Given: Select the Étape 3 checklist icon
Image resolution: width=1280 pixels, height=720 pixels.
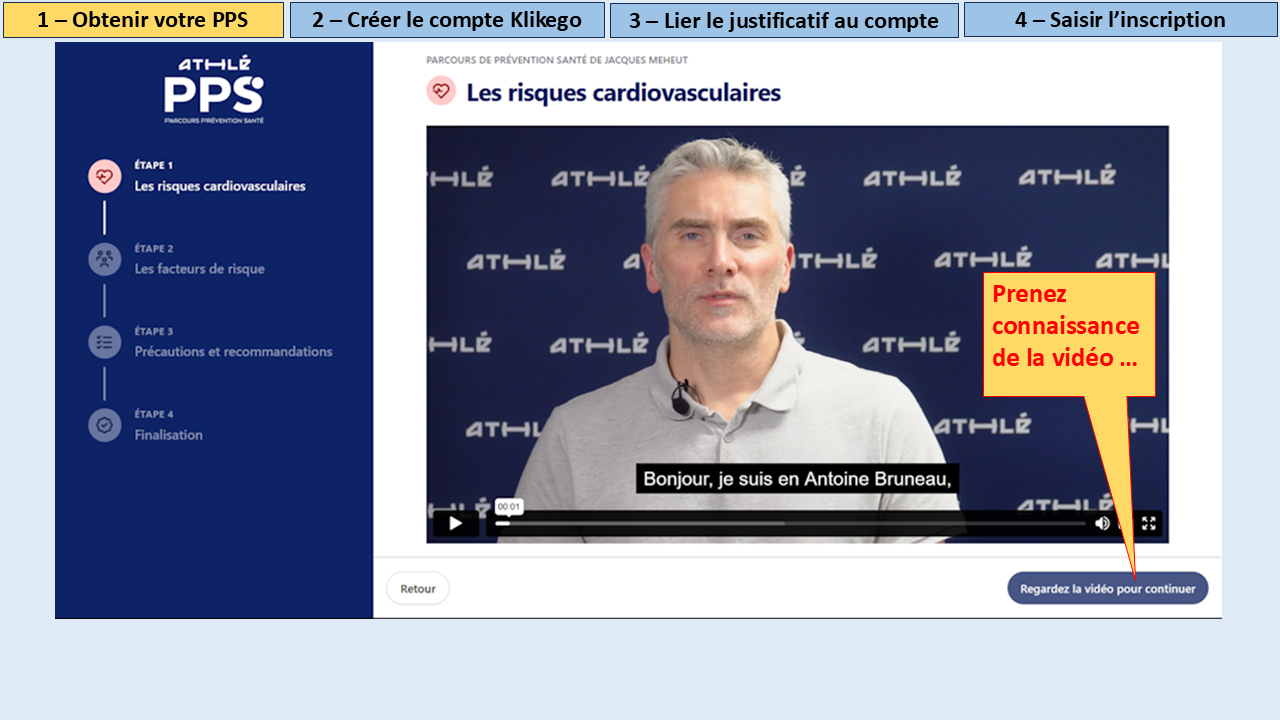Looking at the screenshot, I should [x=104, y=342].
